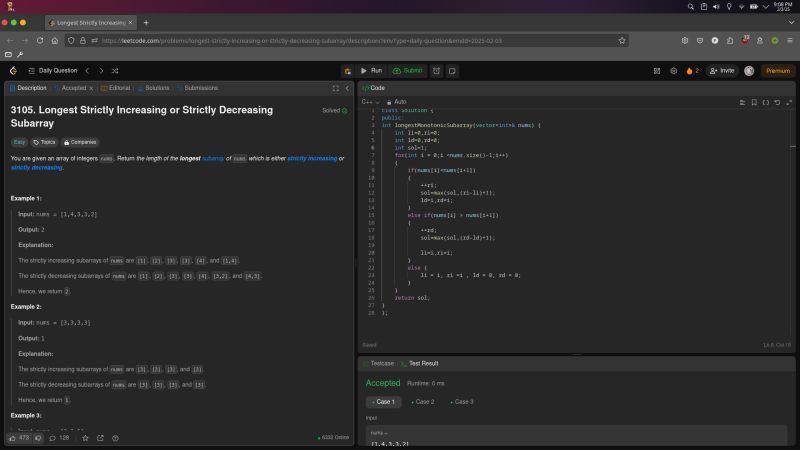The height and width of the screenshot is (450, 800).
Task: List all tabs dropdown arrow
Action: 791,23
